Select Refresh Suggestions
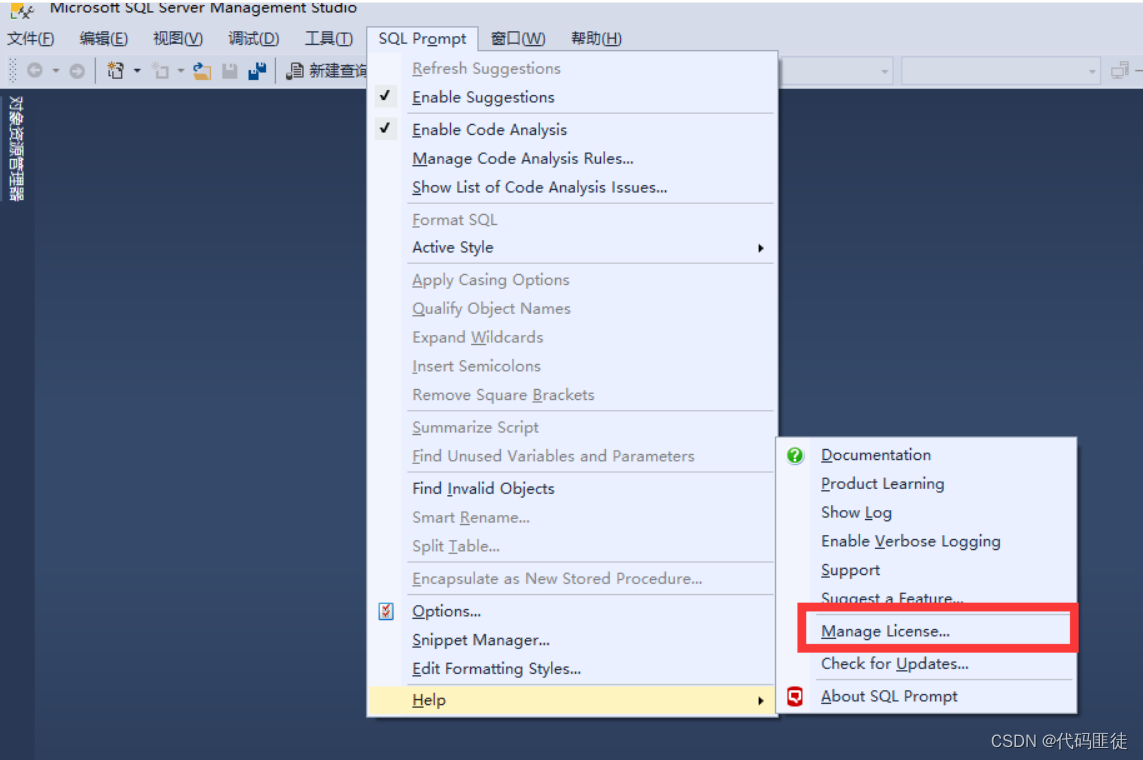Image resolution: width=1143 pixels, height=760 pixels. pyautogui.click(x=486, y=68)
